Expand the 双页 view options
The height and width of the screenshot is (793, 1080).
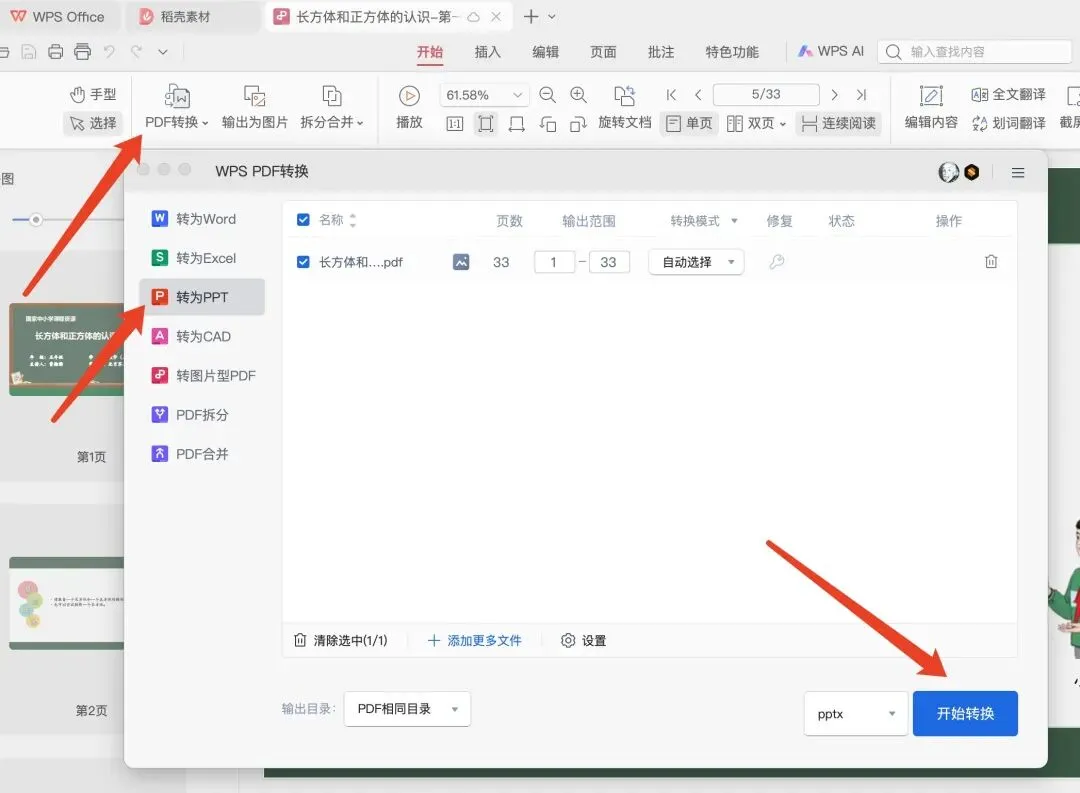[782, 124]
